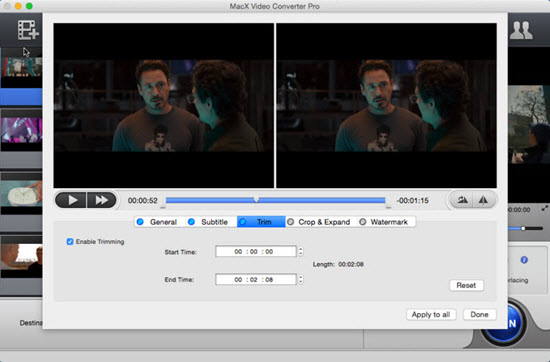550x362 pixels.
Task: Open the Crop & Expand tab
Action: 321,222
